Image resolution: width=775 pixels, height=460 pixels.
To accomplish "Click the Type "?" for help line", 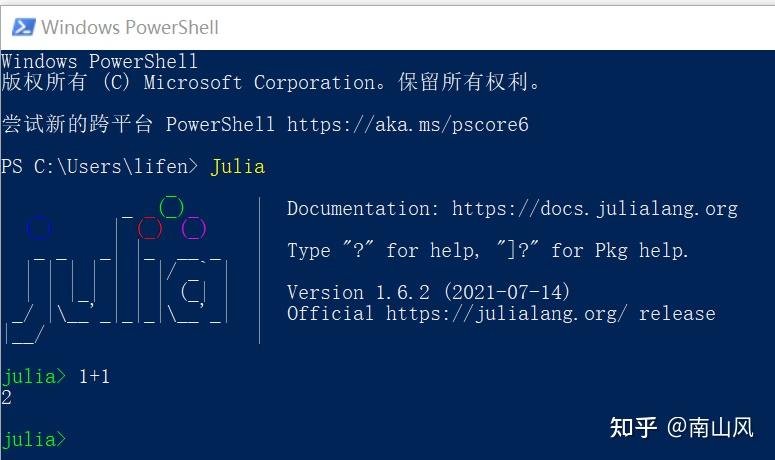I will (x=487, y=250).
